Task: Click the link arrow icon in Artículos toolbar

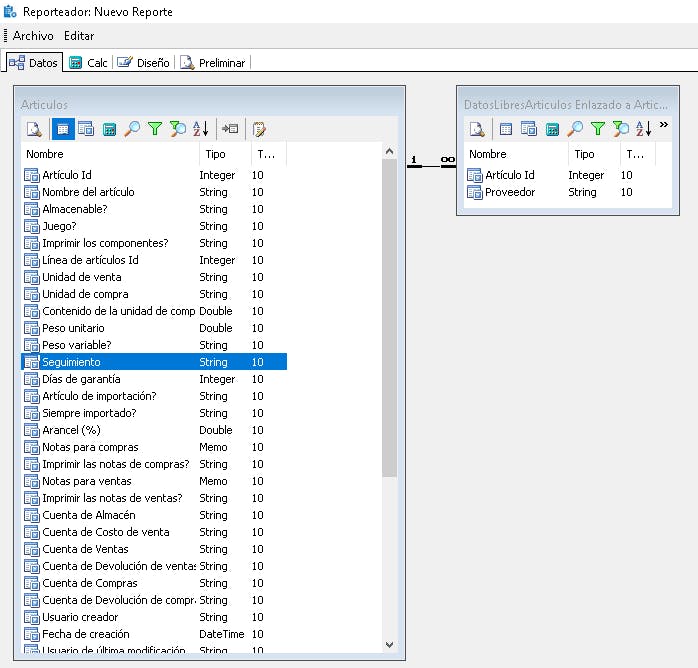Action: [230, 129]
